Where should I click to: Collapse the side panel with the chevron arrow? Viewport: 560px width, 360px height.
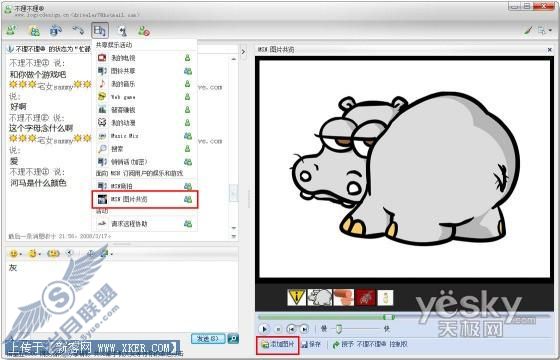pos(244,52)
